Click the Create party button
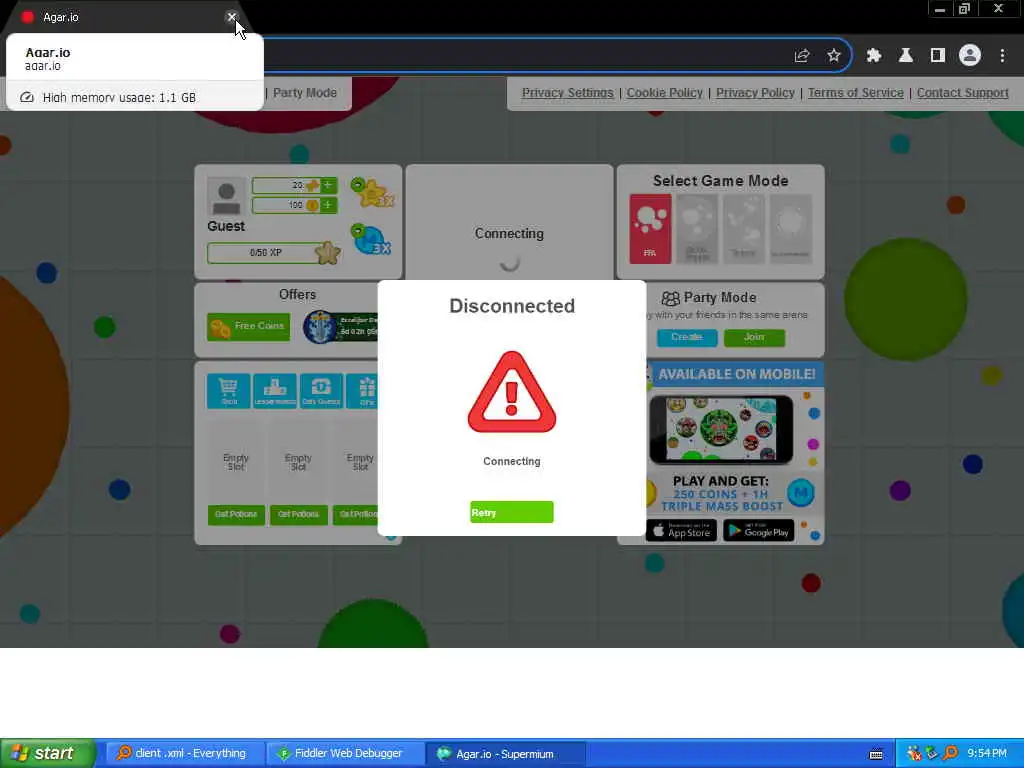1024x768 pixels. tap(686, 337)
